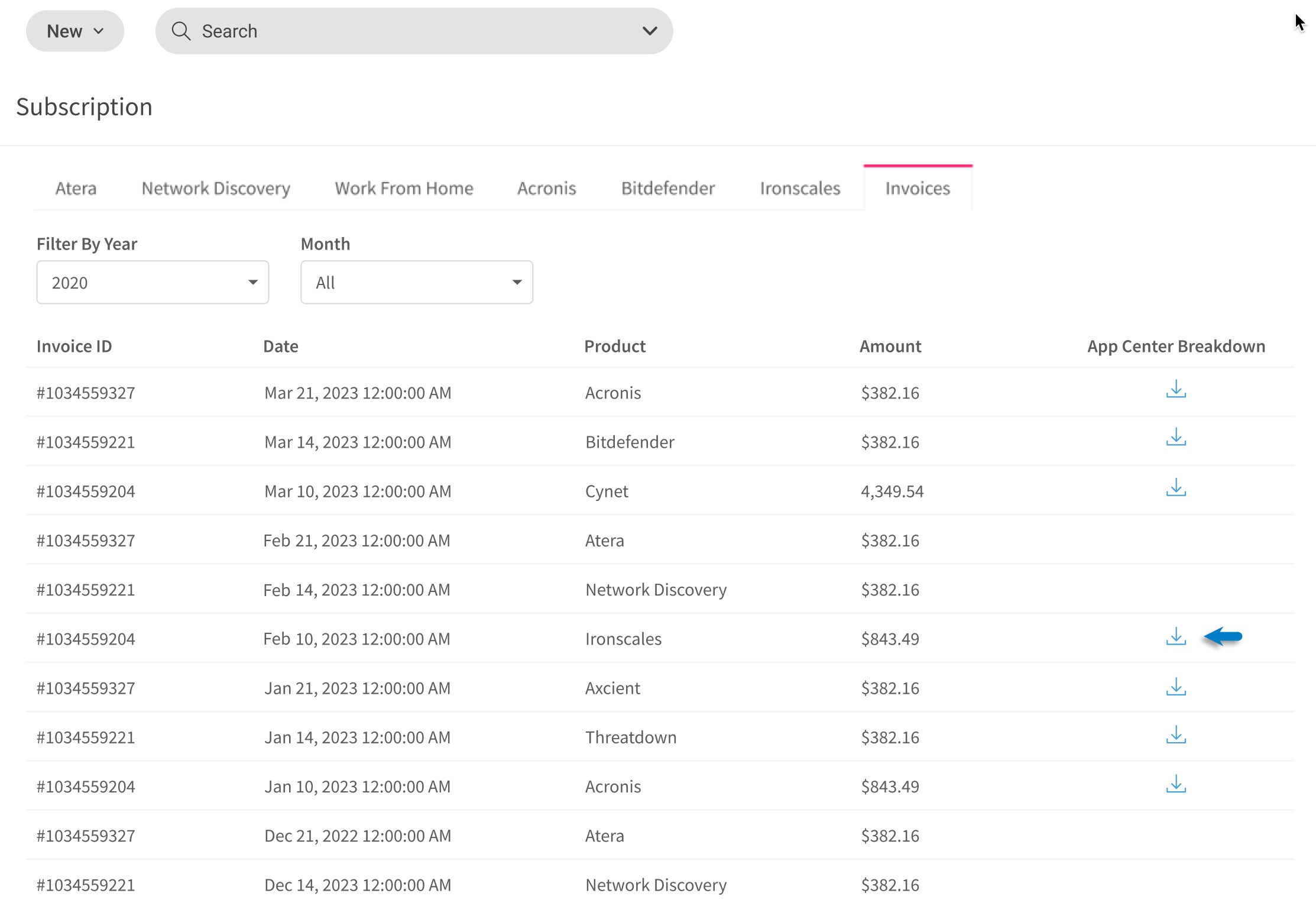This screenshot has height=906, width=1316.
Task: Download breakdown for Mar 21 Acronis invoice
Action: 1176,390
